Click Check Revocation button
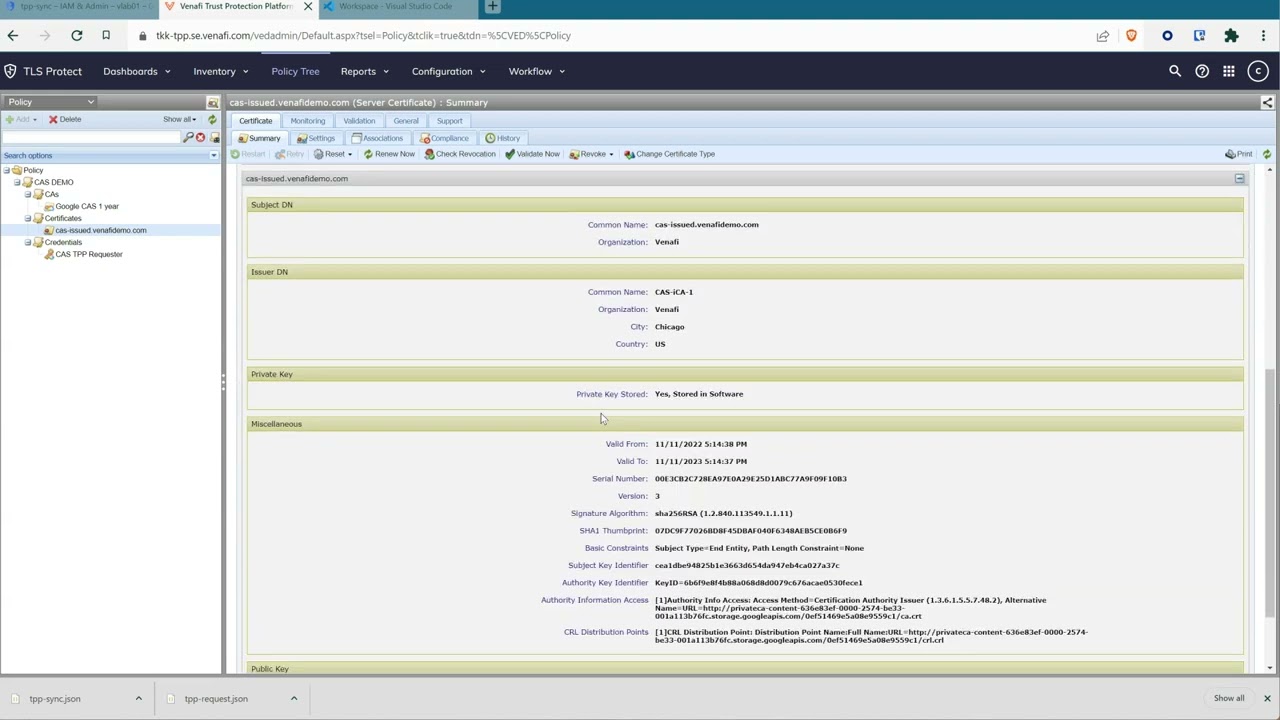1280x720 pixels. tap(460, 154)
